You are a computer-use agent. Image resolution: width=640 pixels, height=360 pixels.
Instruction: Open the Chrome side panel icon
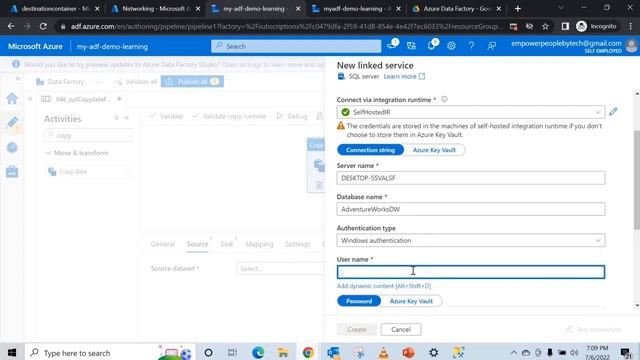[565, 27]
